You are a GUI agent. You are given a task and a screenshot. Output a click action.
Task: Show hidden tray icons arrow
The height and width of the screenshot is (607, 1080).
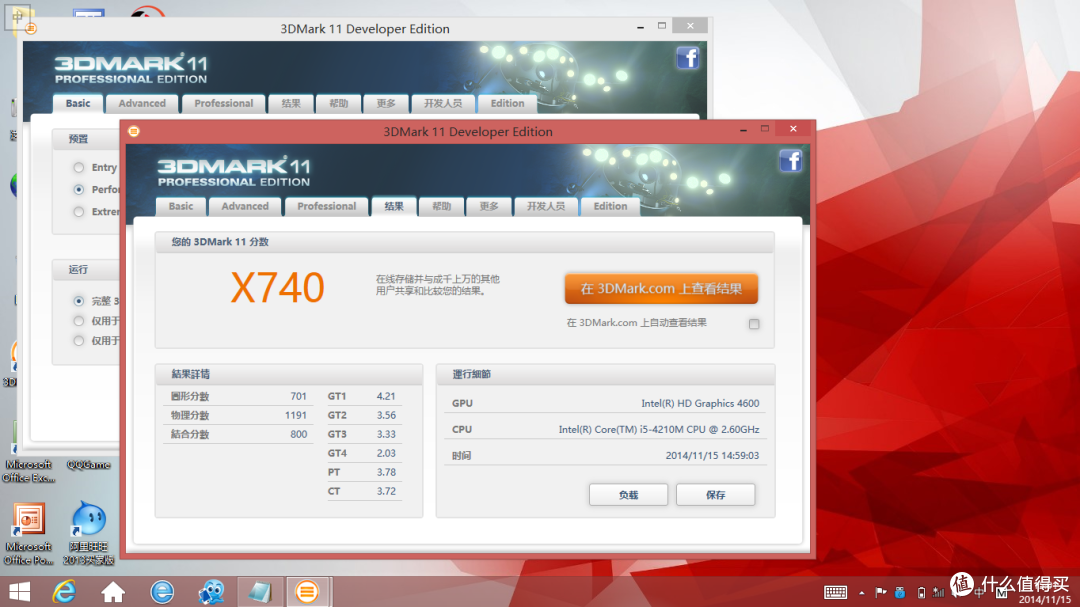pos(862,593)
